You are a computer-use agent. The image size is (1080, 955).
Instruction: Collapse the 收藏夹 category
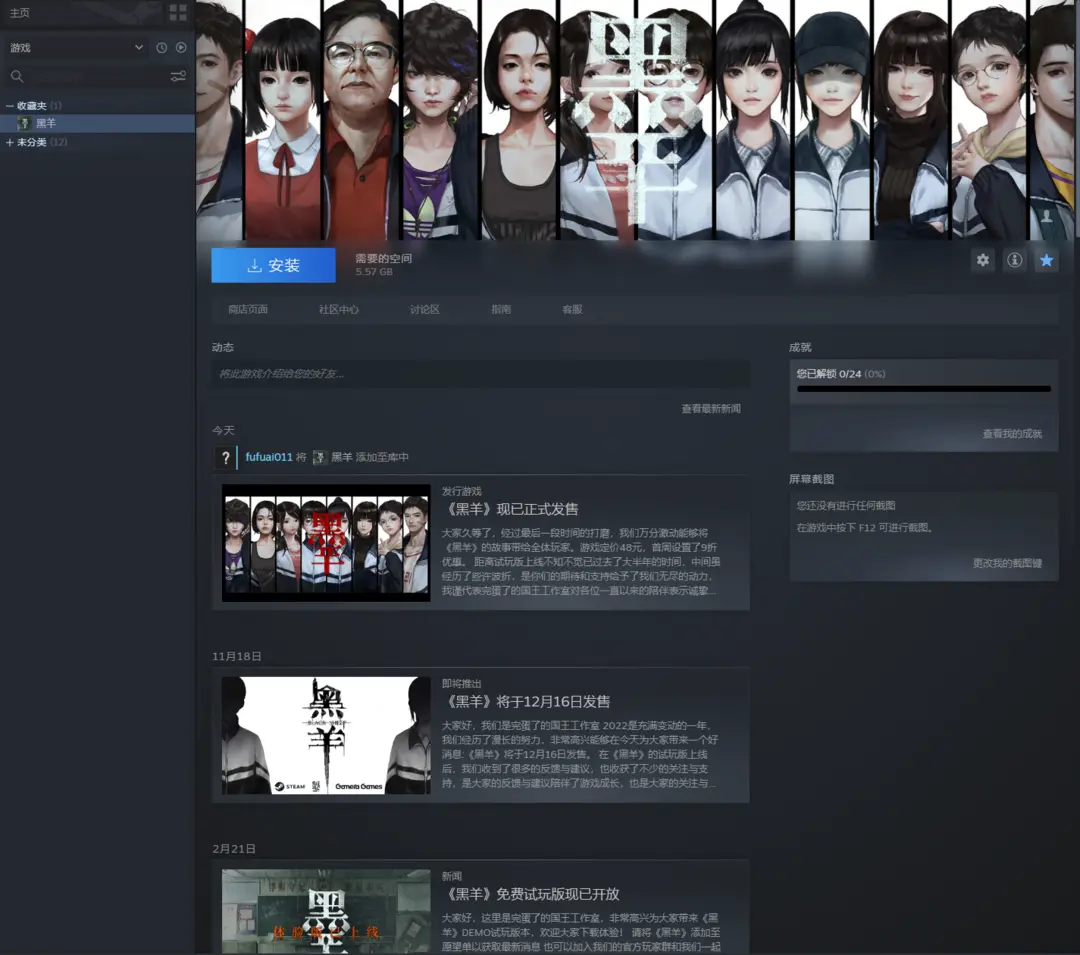point(10,105)
